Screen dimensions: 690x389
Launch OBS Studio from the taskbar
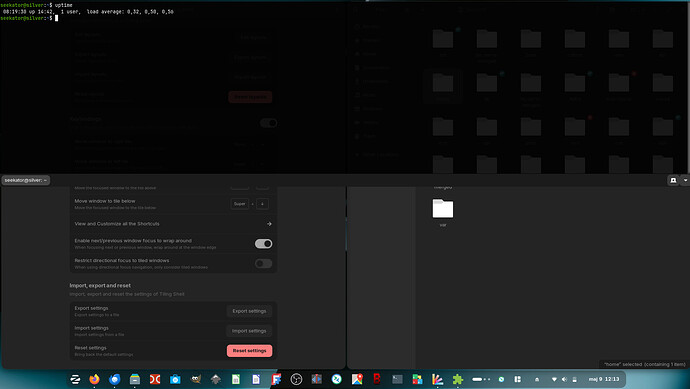point(296,379)
